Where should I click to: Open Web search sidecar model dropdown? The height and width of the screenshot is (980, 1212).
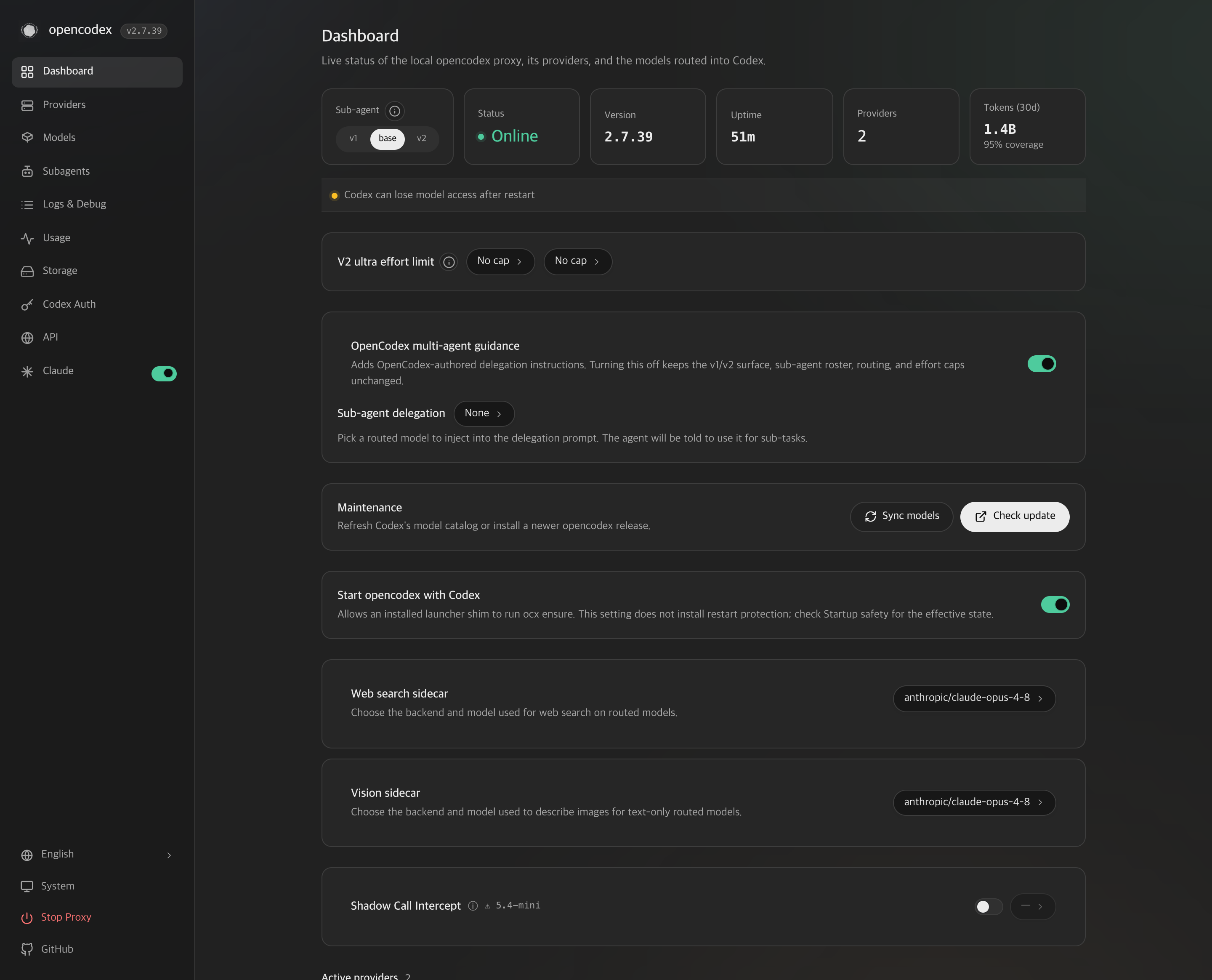coord(974,699)
